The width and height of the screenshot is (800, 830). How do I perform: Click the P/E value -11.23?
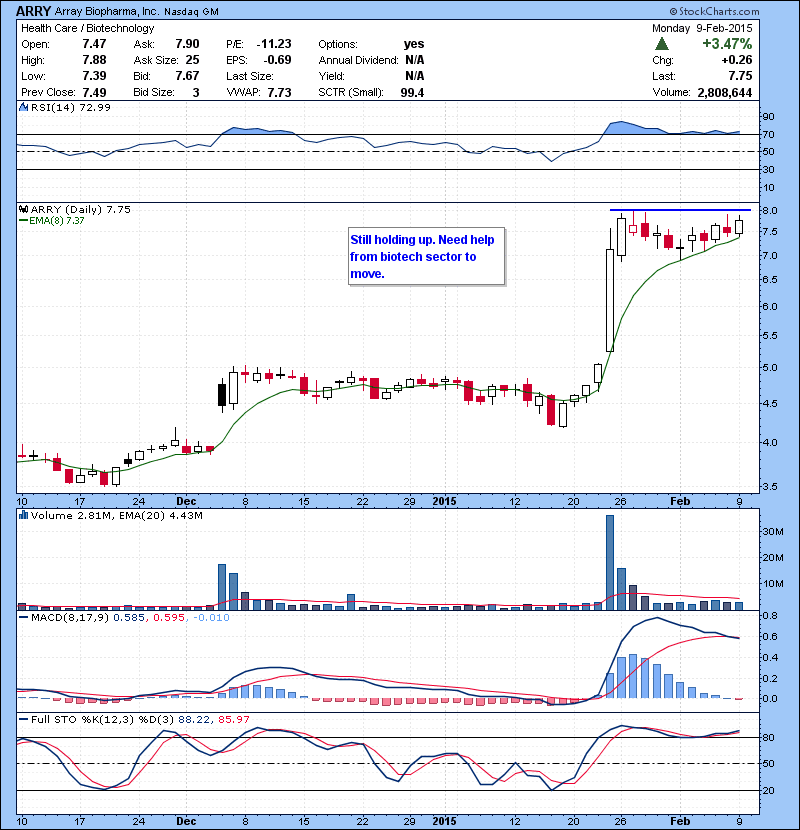pos(274,44)
